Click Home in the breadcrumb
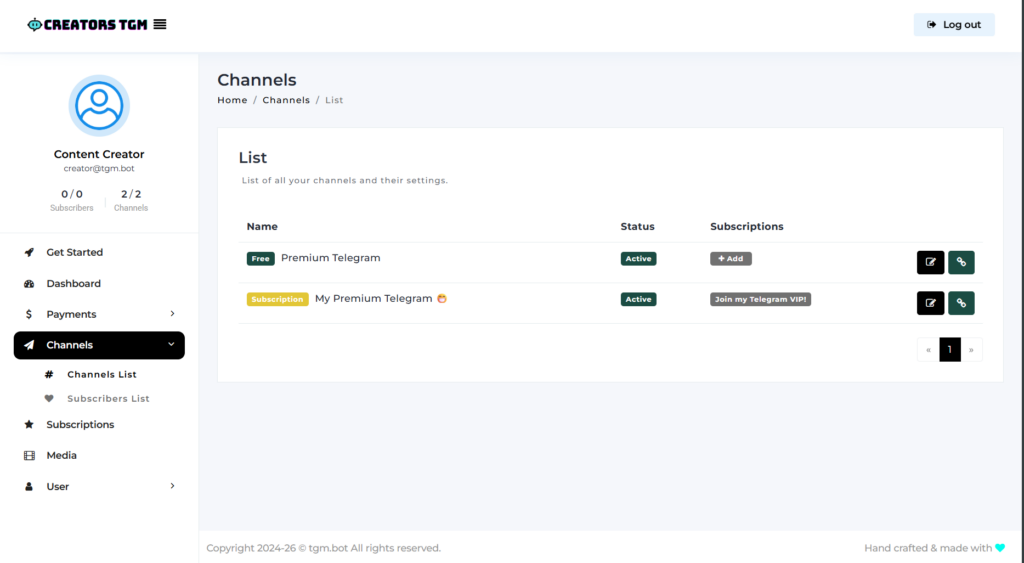 pyautogui.click(x=232, y=100)
